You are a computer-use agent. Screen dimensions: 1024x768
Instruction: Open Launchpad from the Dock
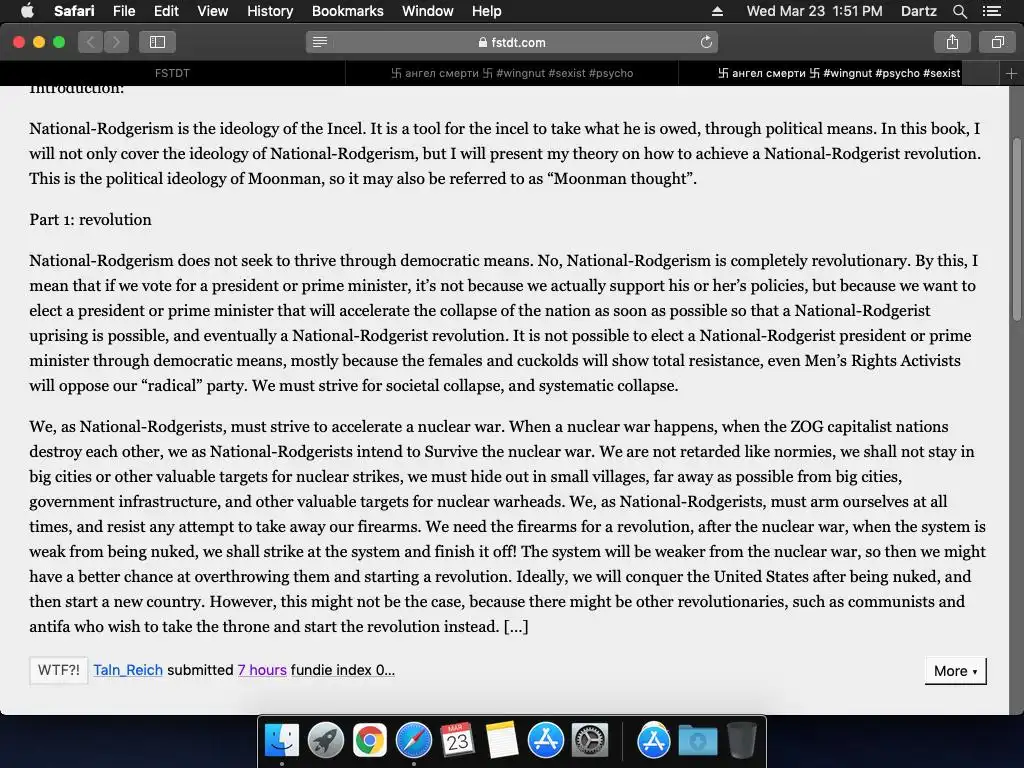pyautogui.click(x=326, y=741)
